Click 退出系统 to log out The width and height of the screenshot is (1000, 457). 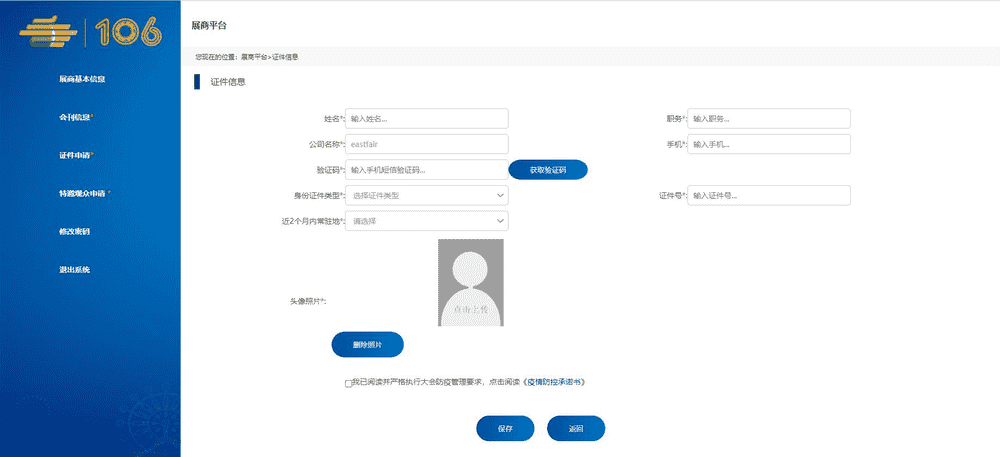75,270
